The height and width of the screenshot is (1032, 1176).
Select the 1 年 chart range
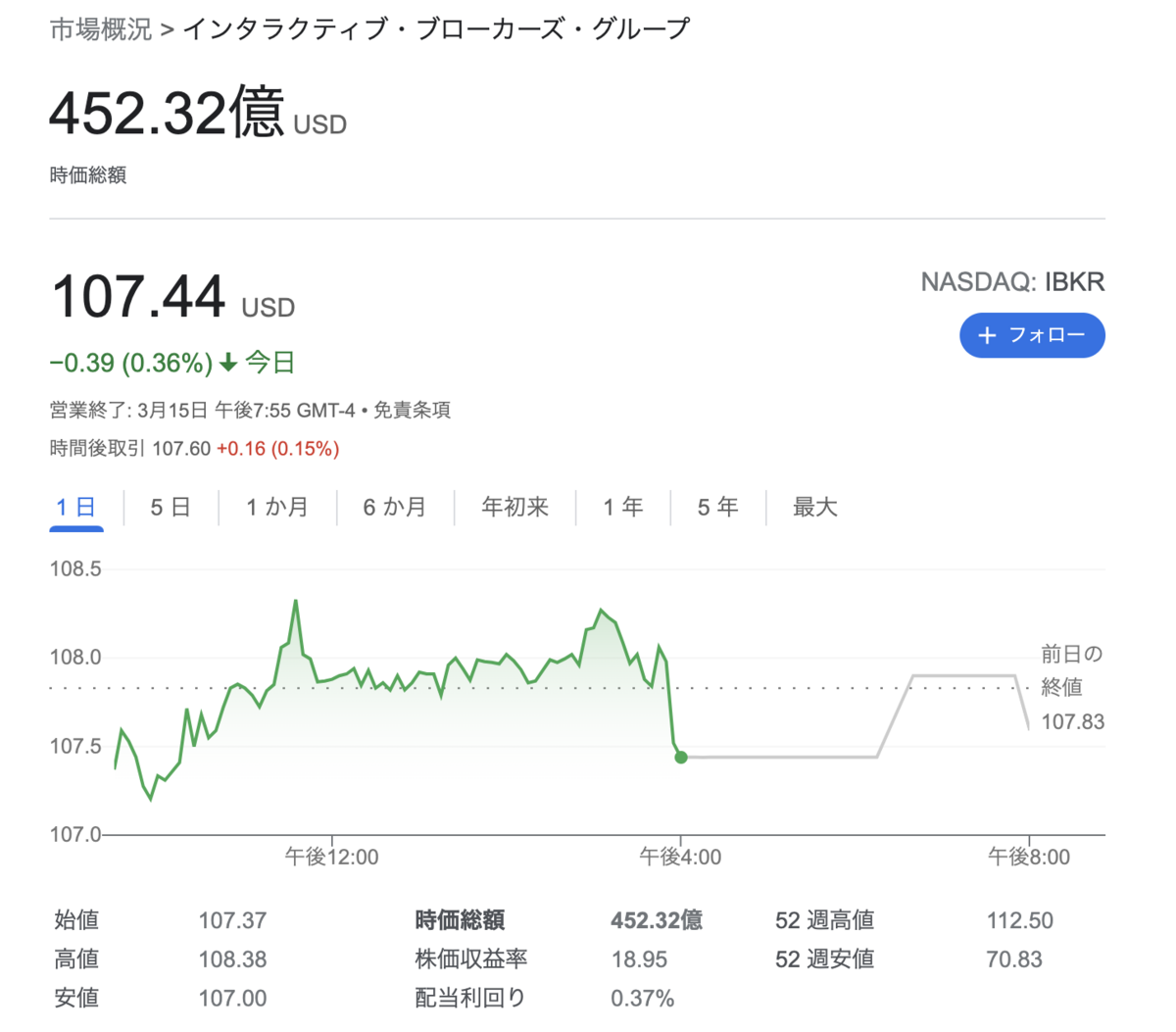click(623, 507)
